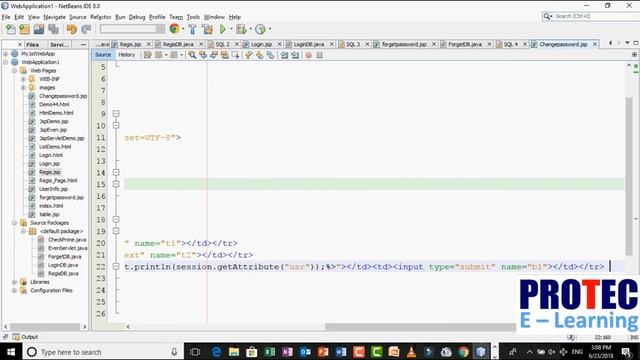640x360 pixels.
Task: Switch editor to Source view
Action: pos(103,55)
